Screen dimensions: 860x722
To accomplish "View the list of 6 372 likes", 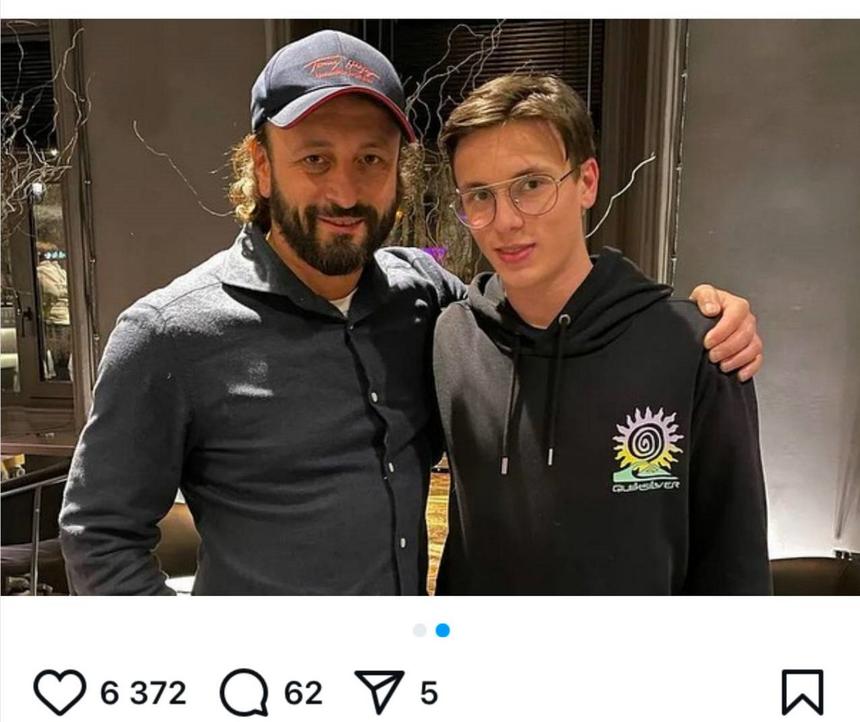I will [142, 692].
